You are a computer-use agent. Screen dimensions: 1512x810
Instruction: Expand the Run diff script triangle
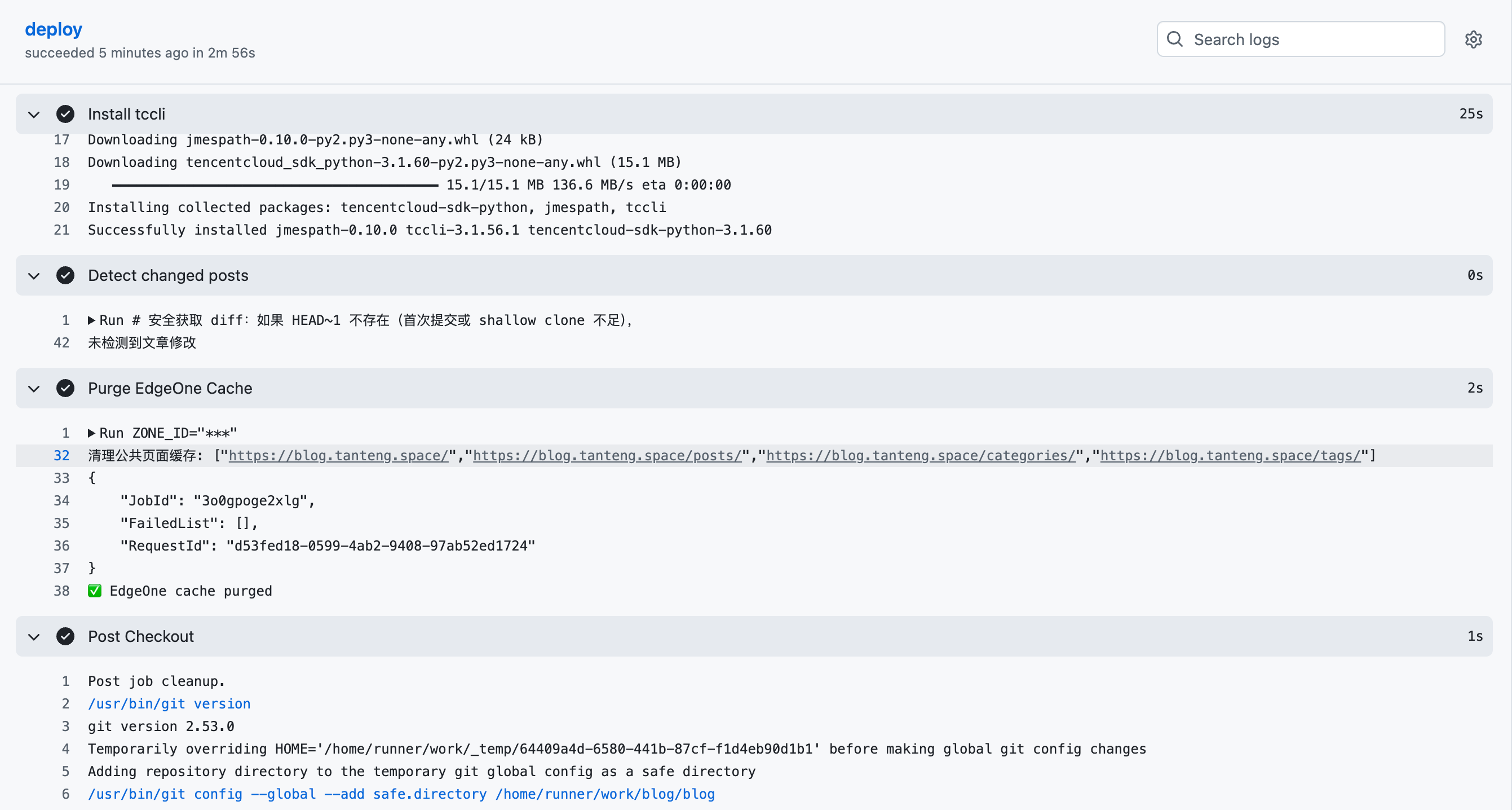point(91,321)
